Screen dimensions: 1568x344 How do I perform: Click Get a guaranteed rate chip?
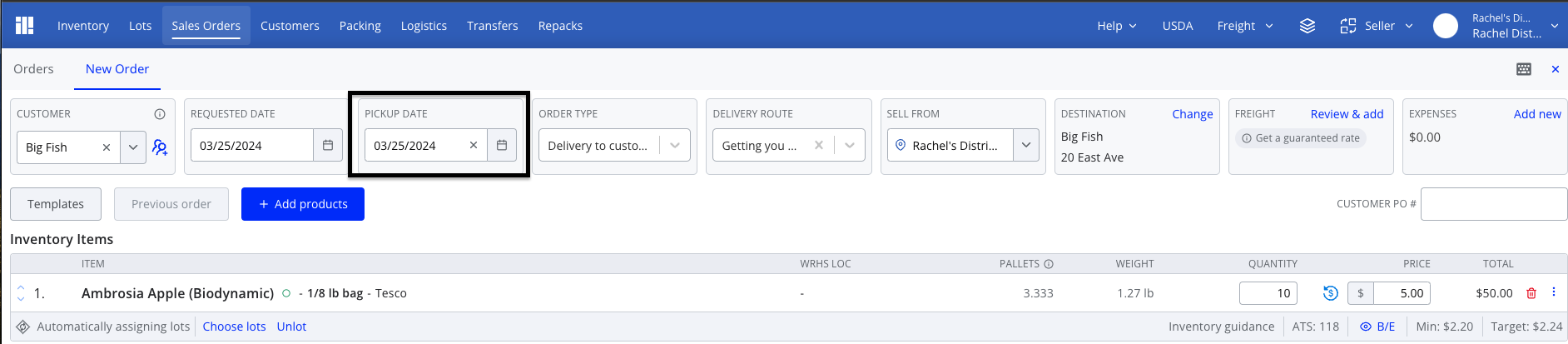click(x=1301, y=138)
